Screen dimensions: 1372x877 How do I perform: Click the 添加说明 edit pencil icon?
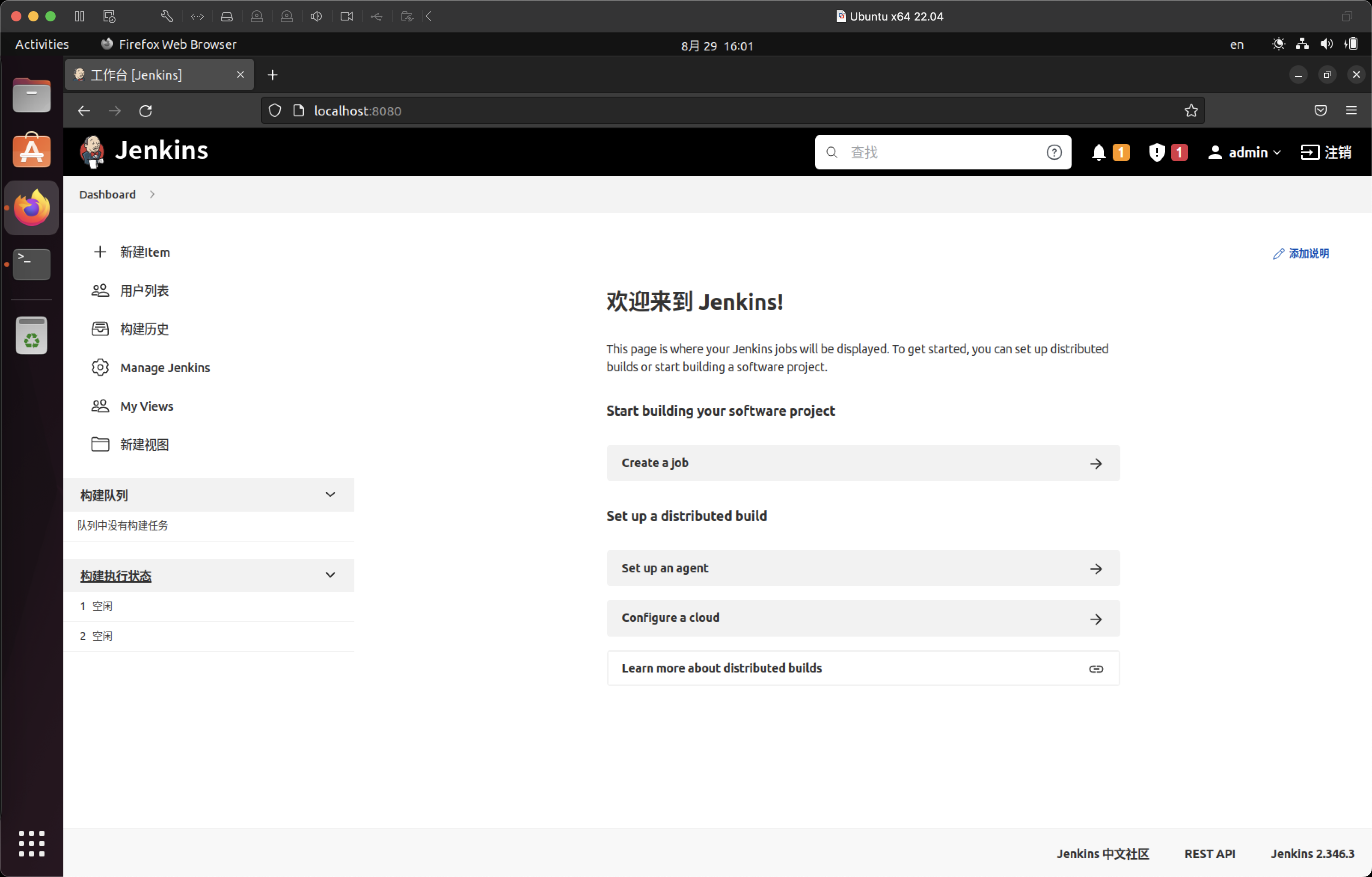tap(1277, 253)
